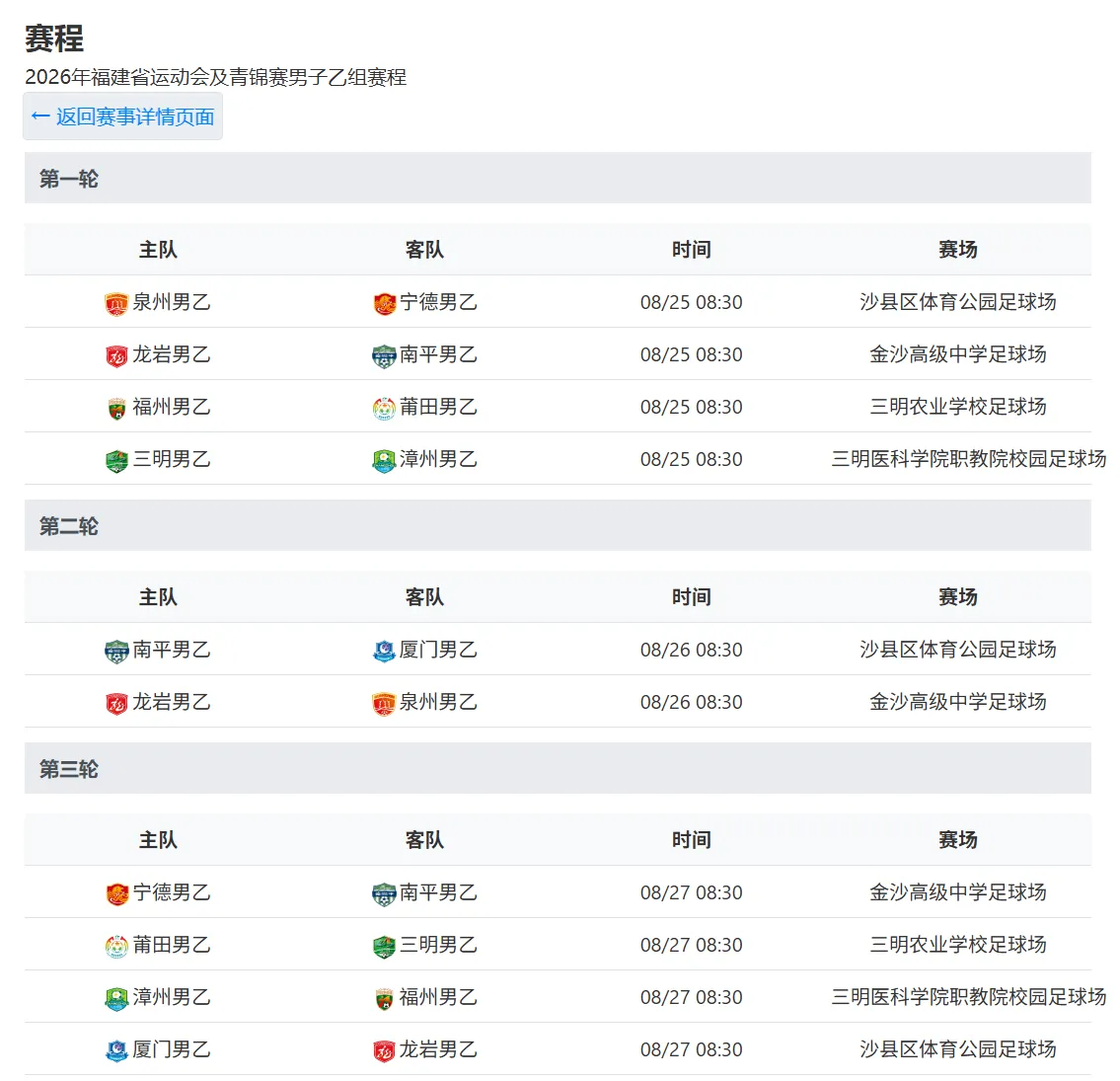The height and width of the screenshot is (1081, 1120).
Task: Click 莆田男乙 badge in round one away column
Action: click(384, 408)
